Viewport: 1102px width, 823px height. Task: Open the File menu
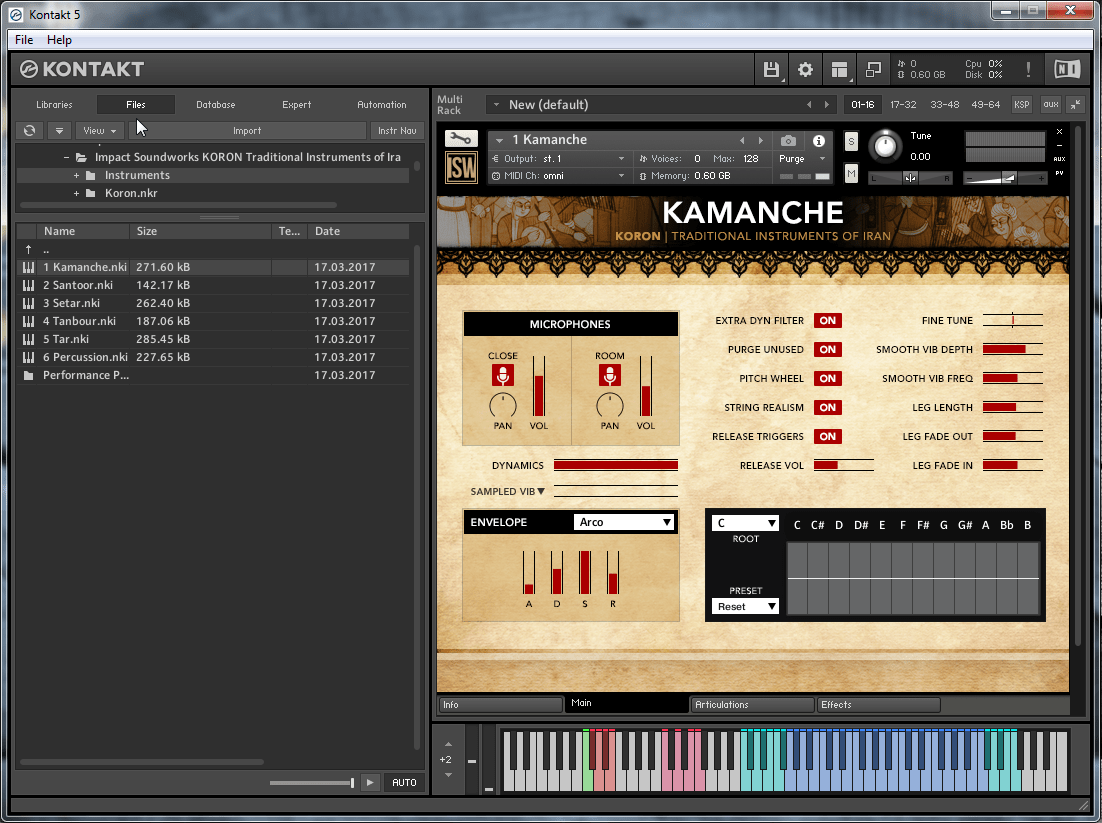pyautogui.click(x=24, y=40)
